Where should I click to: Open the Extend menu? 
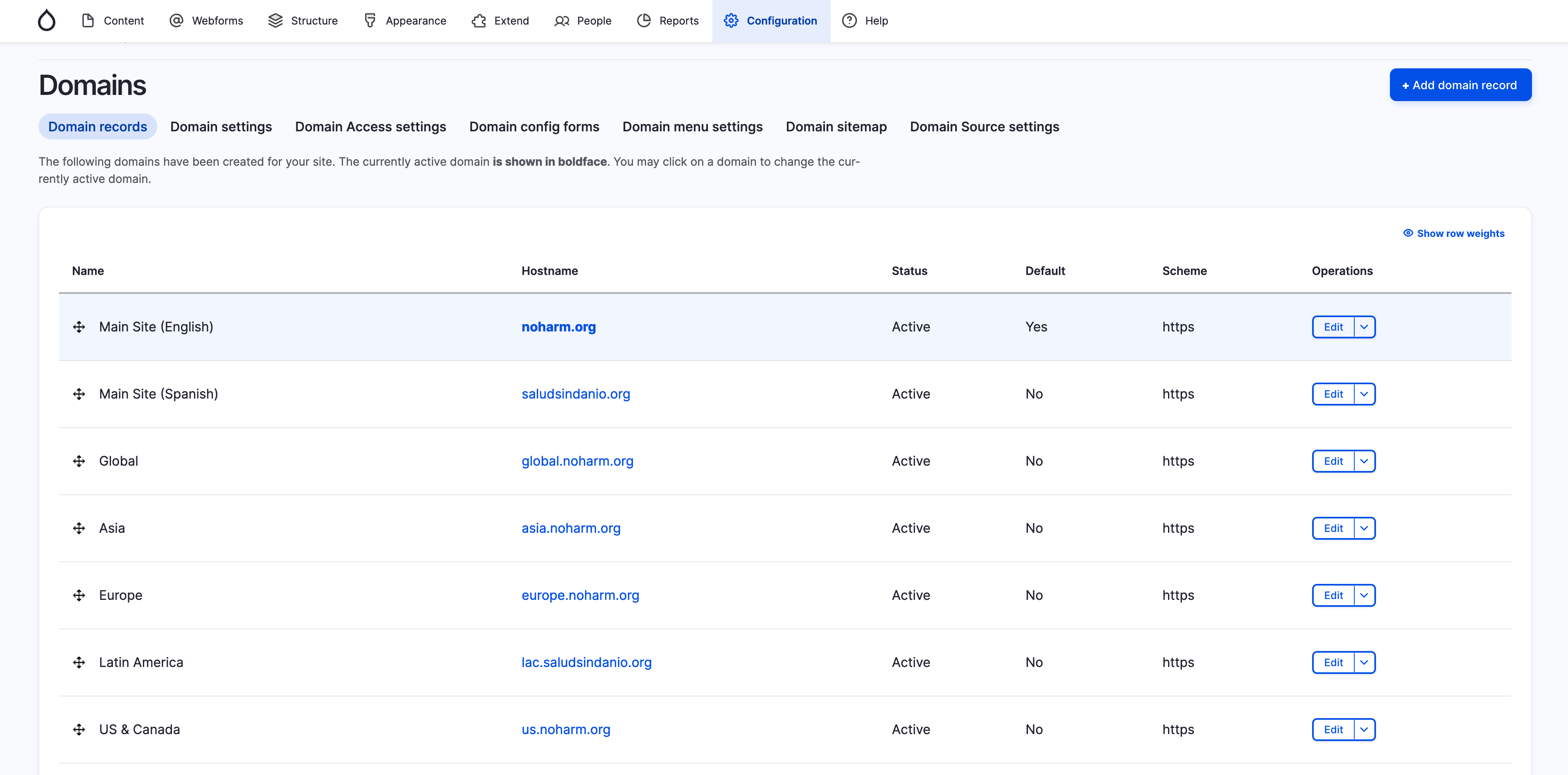tap(500, 21)
